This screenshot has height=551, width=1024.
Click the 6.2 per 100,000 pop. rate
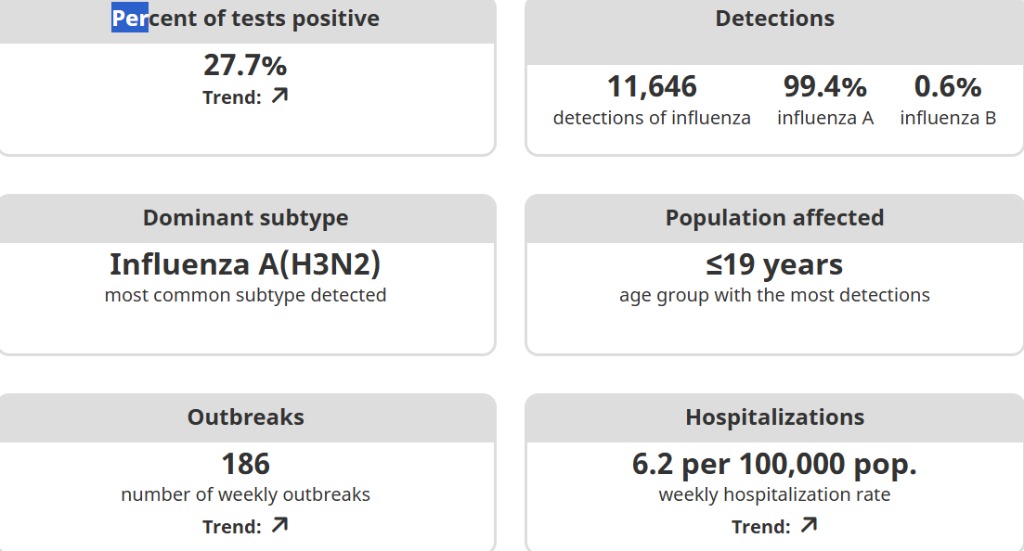tap(774, 464)
